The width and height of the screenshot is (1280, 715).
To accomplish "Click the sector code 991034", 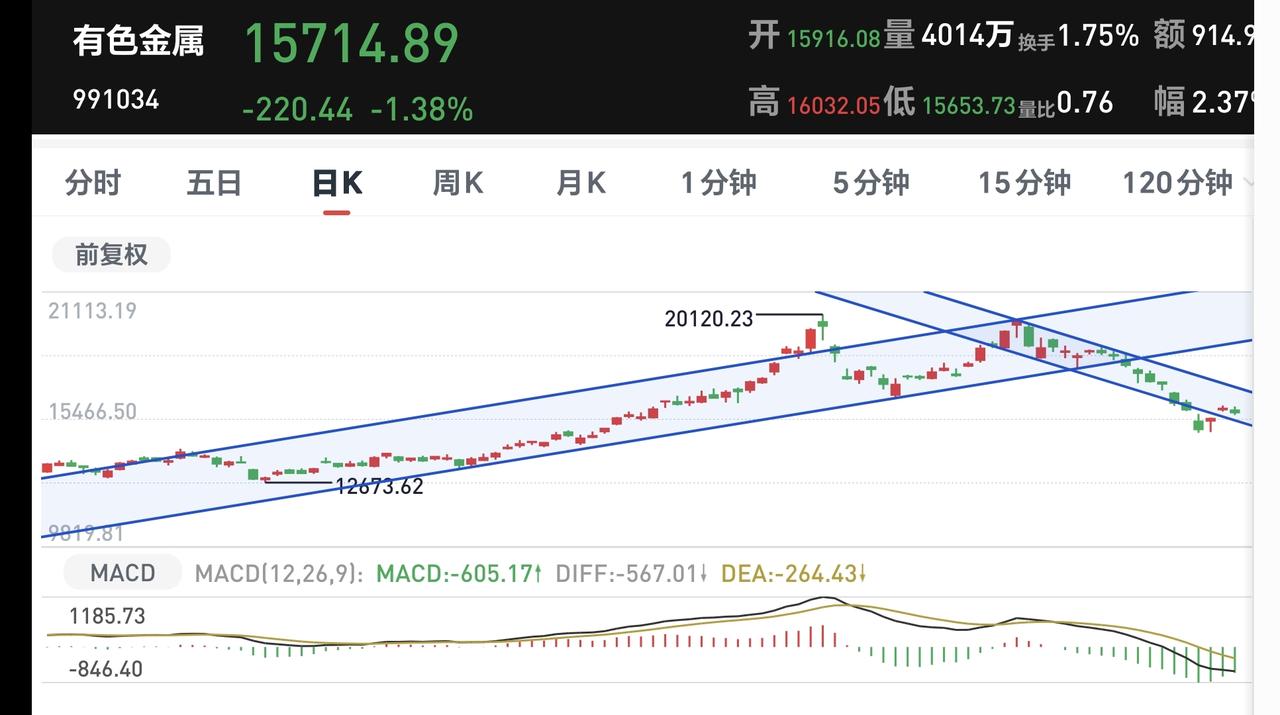I will tap(116, 100).
